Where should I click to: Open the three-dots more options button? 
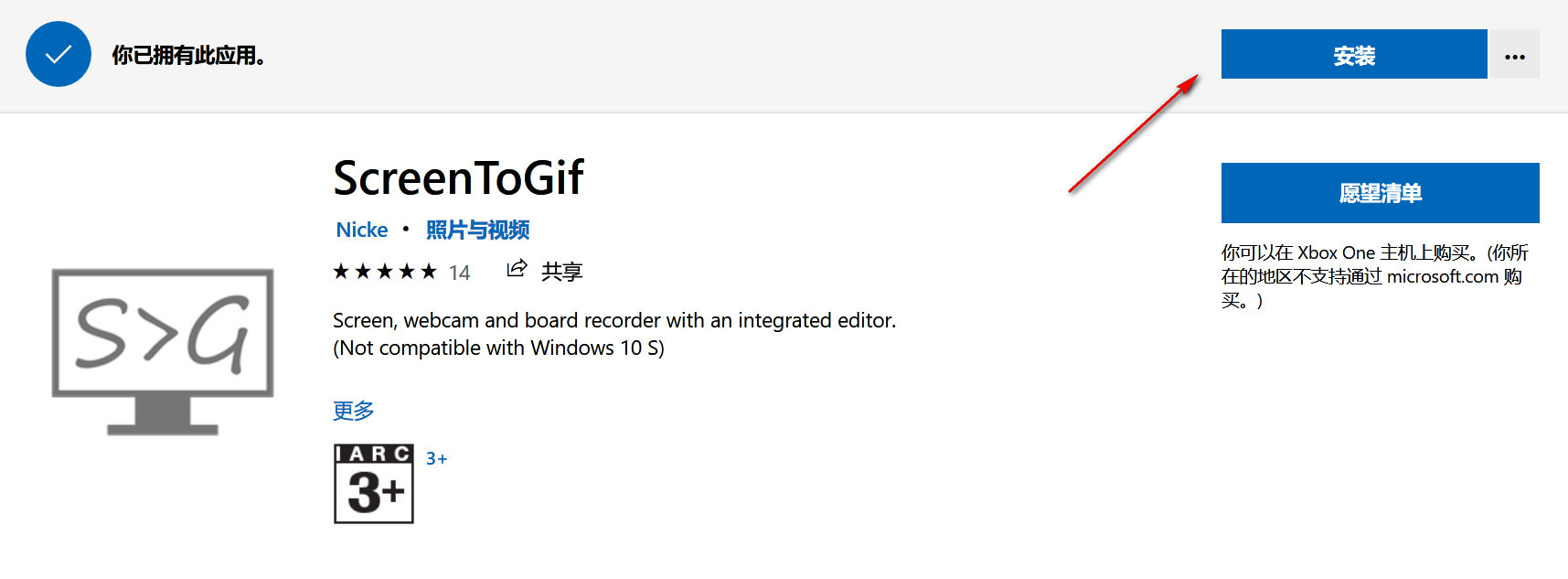coord(1515,54)
